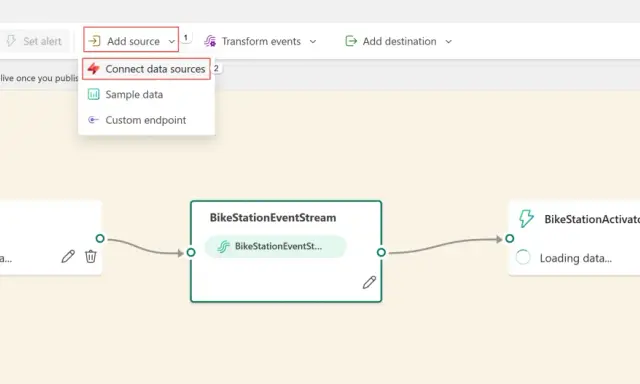Click the BikeStationActivator lightning icon

[526, 219]
